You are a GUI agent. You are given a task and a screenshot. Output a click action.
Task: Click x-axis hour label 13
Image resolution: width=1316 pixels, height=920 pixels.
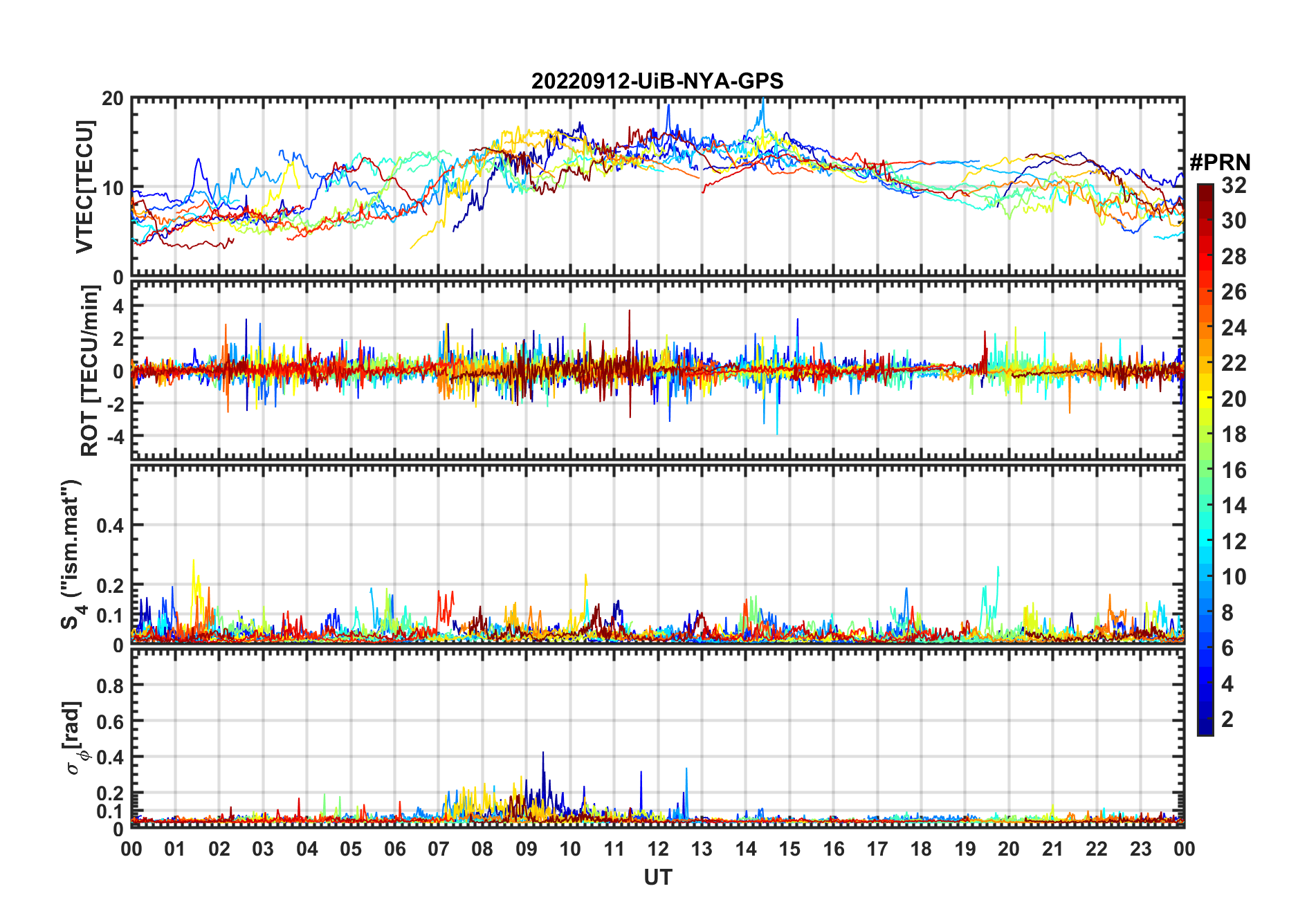tap(702, 849)
